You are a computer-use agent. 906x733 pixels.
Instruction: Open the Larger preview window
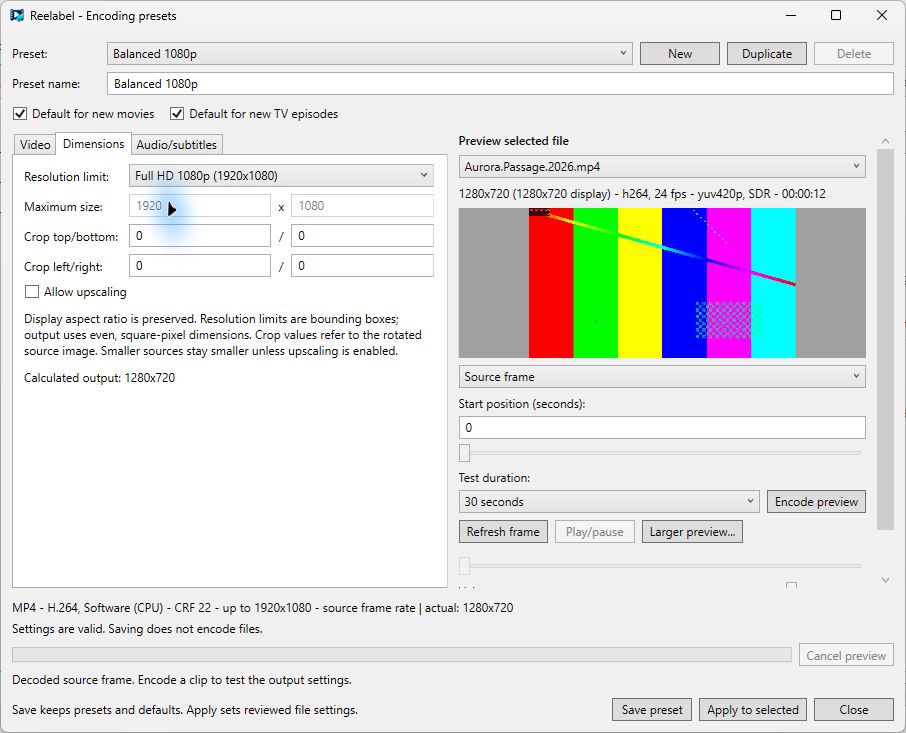click(692, 531)
